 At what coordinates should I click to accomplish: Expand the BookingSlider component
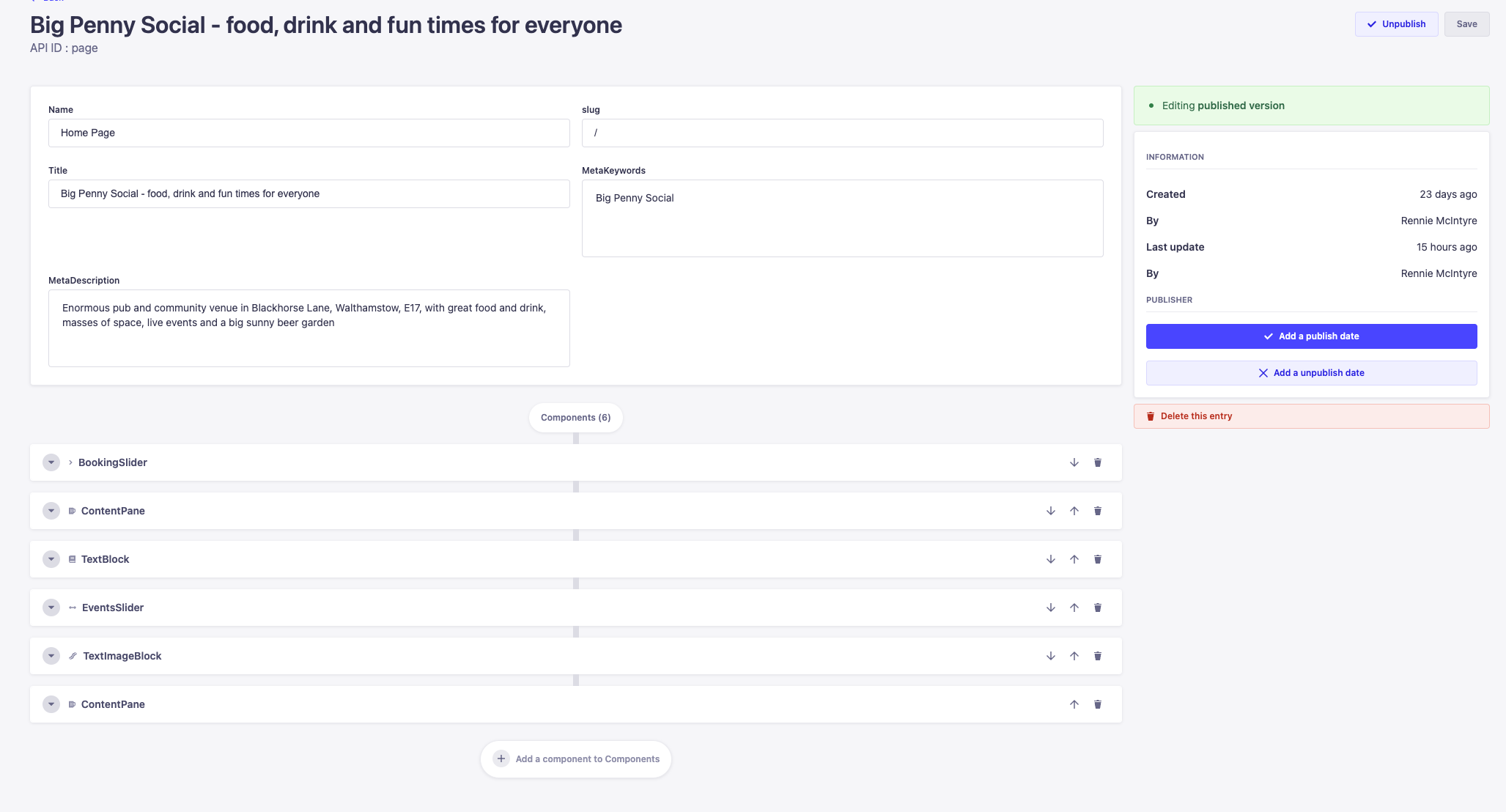(x=51, y=462)
